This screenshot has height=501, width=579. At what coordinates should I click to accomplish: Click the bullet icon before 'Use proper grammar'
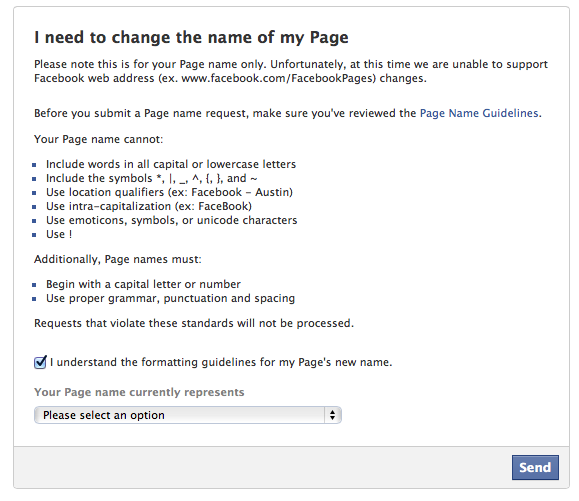(x=34, y=299)
